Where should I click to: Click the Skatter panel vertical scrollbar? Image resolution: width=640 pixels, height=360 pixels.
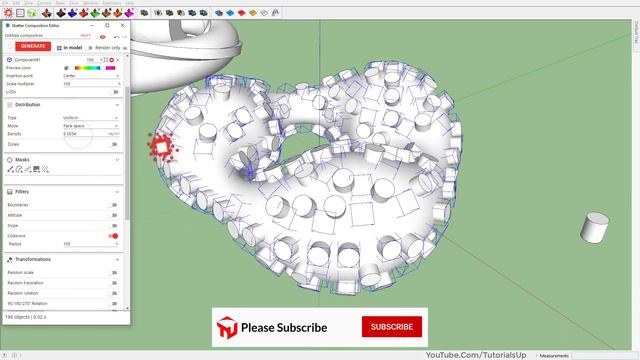point(127,153)
